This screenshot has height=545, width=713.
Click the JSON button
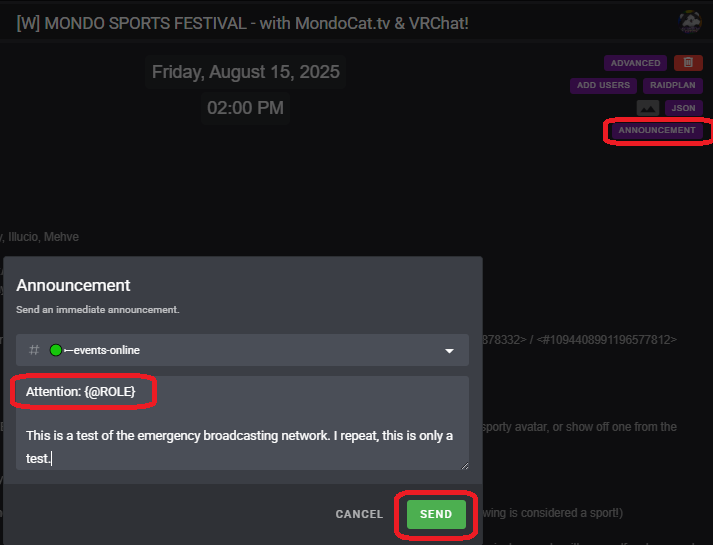[683, 108]
